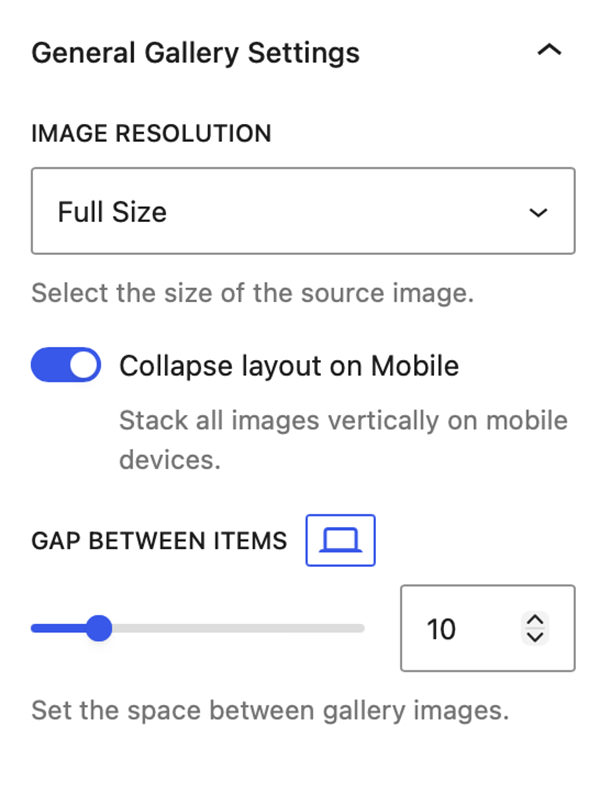
Task: Click the Collapse layout on Mobile label
Action: [289, 366]
